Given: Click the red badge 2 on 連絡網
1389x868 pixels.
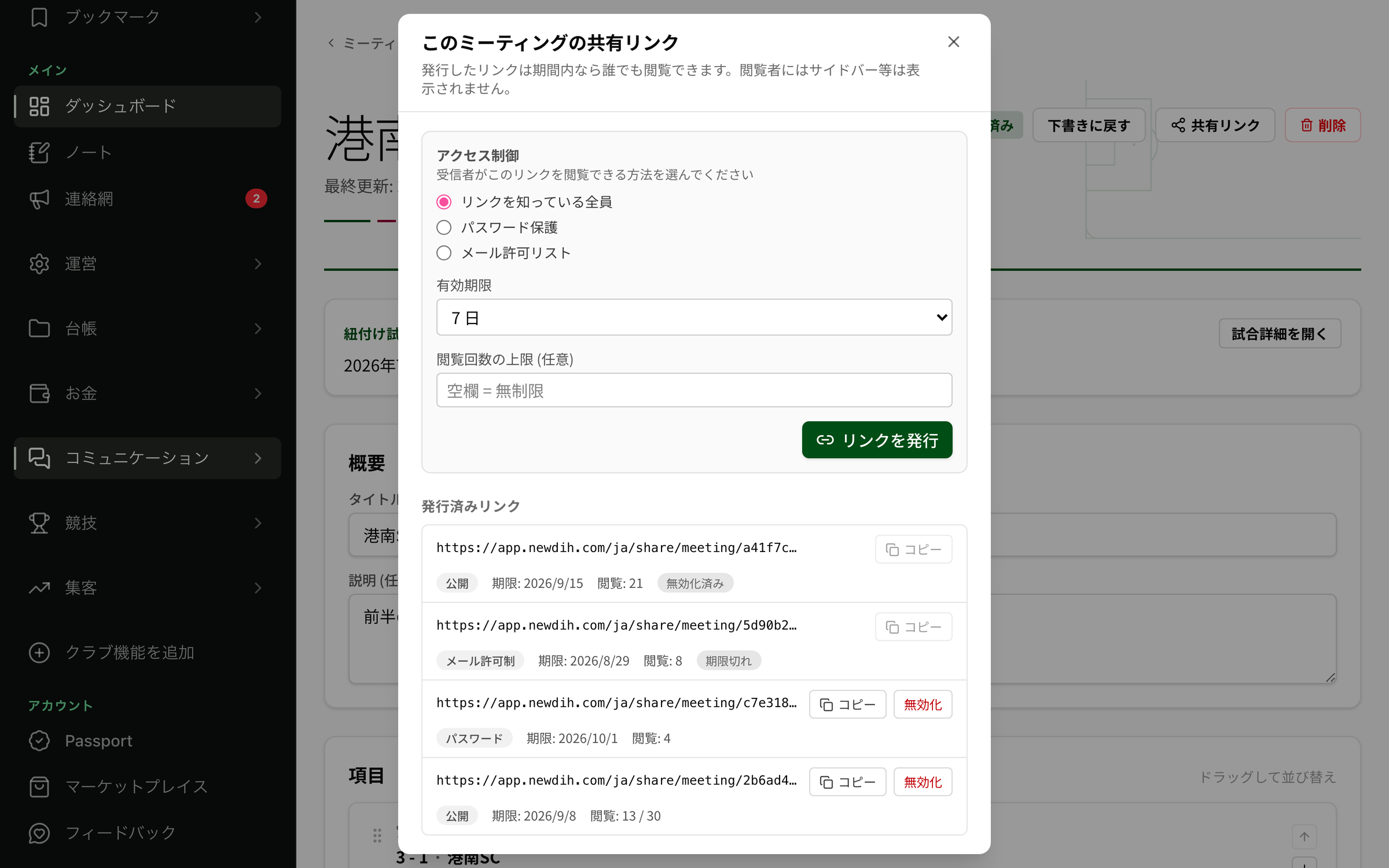Looking at the screenshot, I should pos(256,198).
